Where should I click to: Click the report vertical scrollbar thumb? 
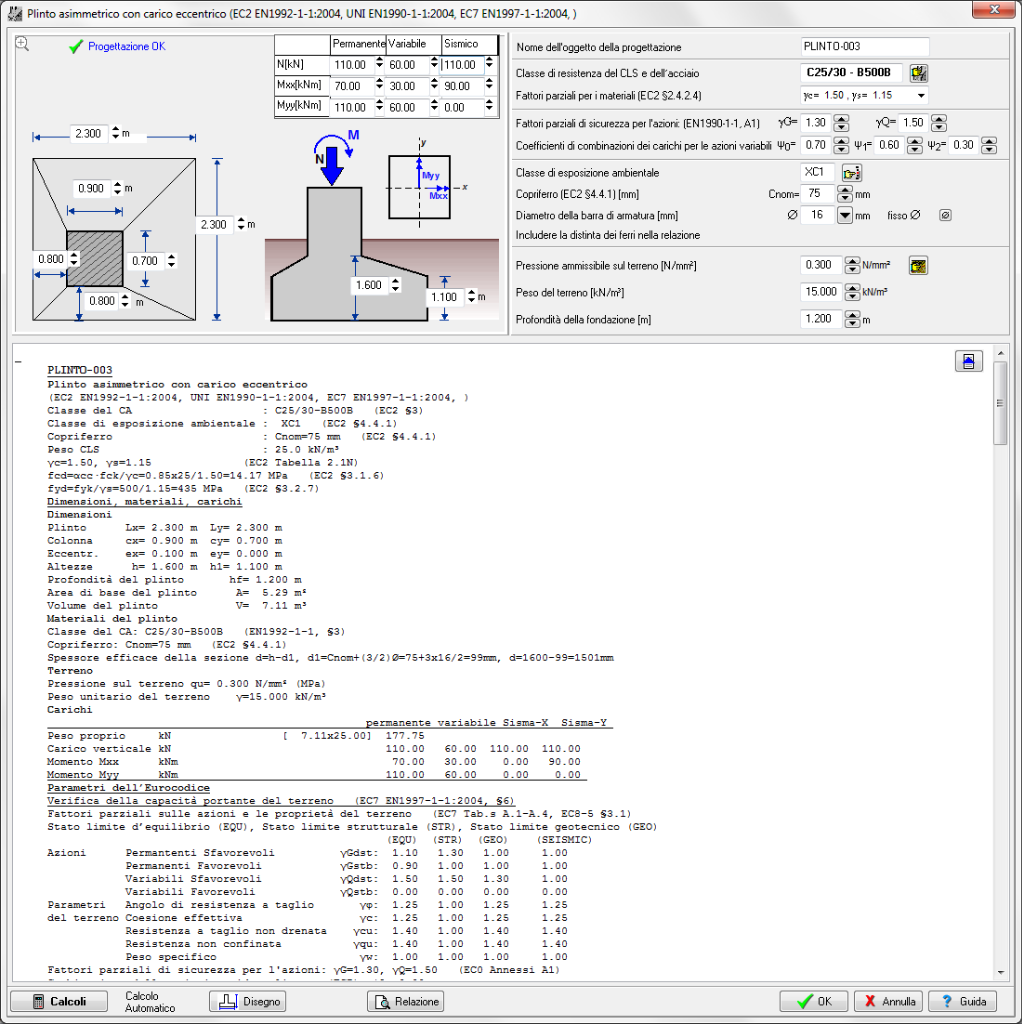click(x=1000, y=404)
